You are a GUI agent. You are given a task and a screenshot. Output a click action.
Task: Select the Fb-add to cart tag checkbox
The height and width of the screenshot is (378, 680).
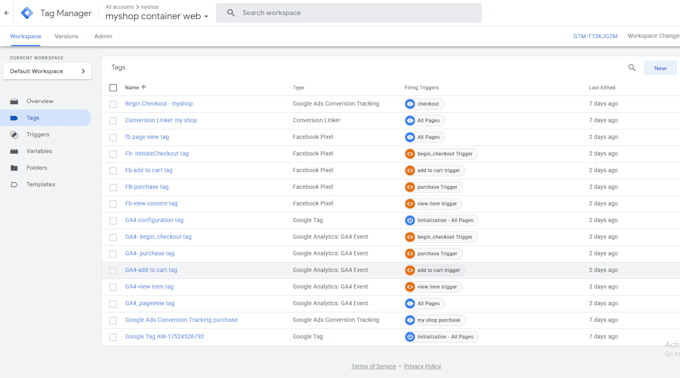(113, 171)
